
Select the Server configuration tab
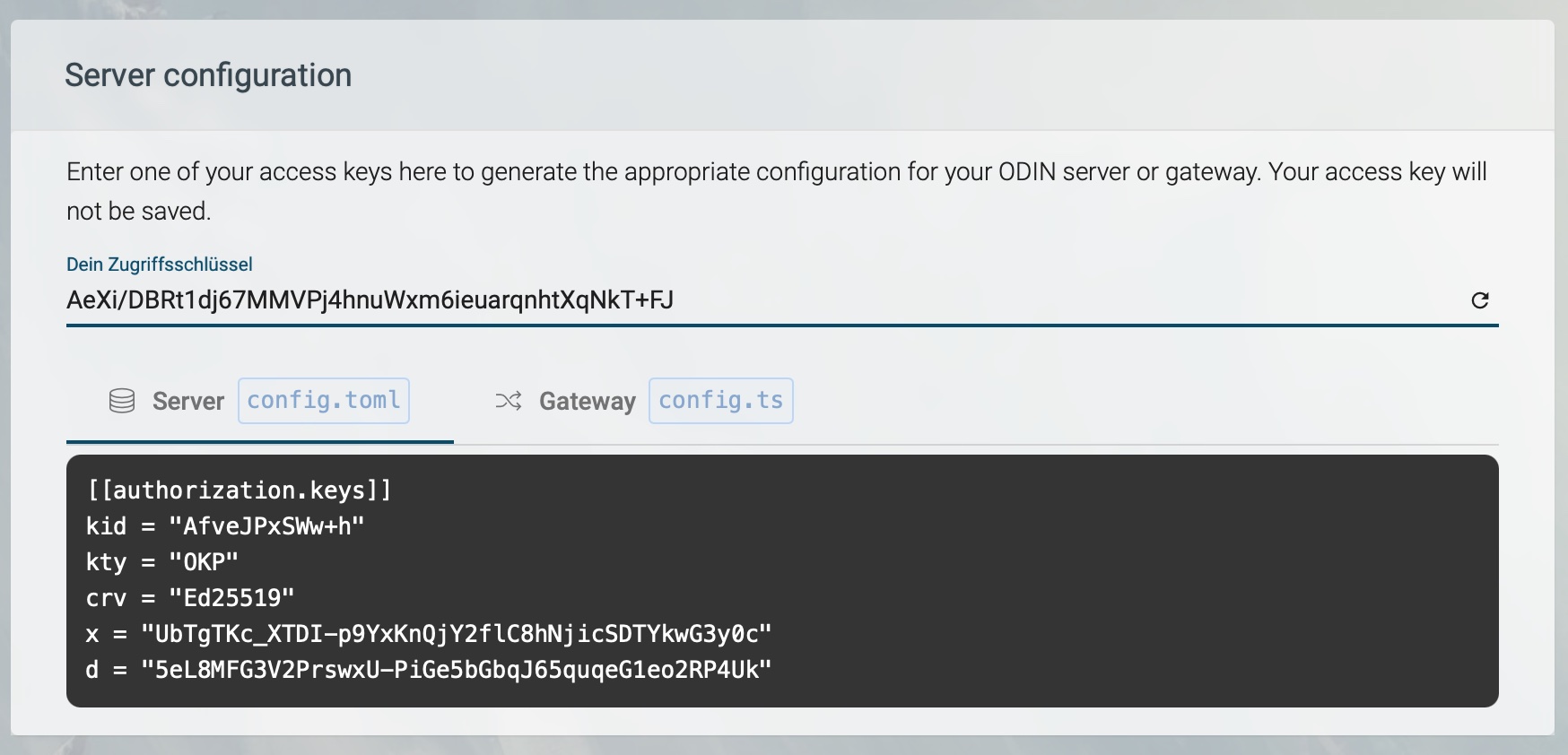pyautogui.click(x=188, y=401)
